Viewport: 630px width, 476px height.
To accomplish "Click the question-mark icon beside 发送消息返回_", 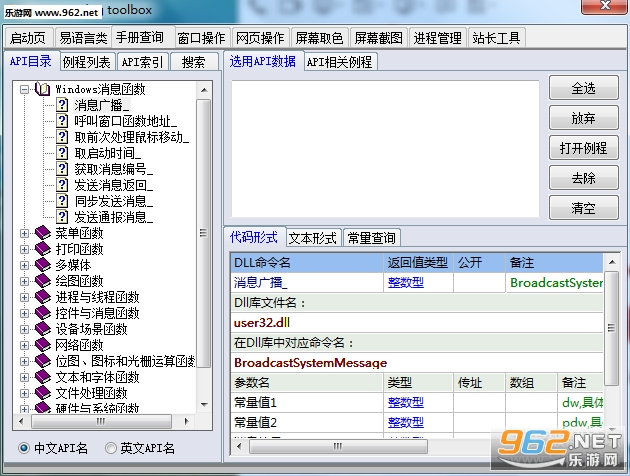I will pyautogui.click(x=62, y=185).
